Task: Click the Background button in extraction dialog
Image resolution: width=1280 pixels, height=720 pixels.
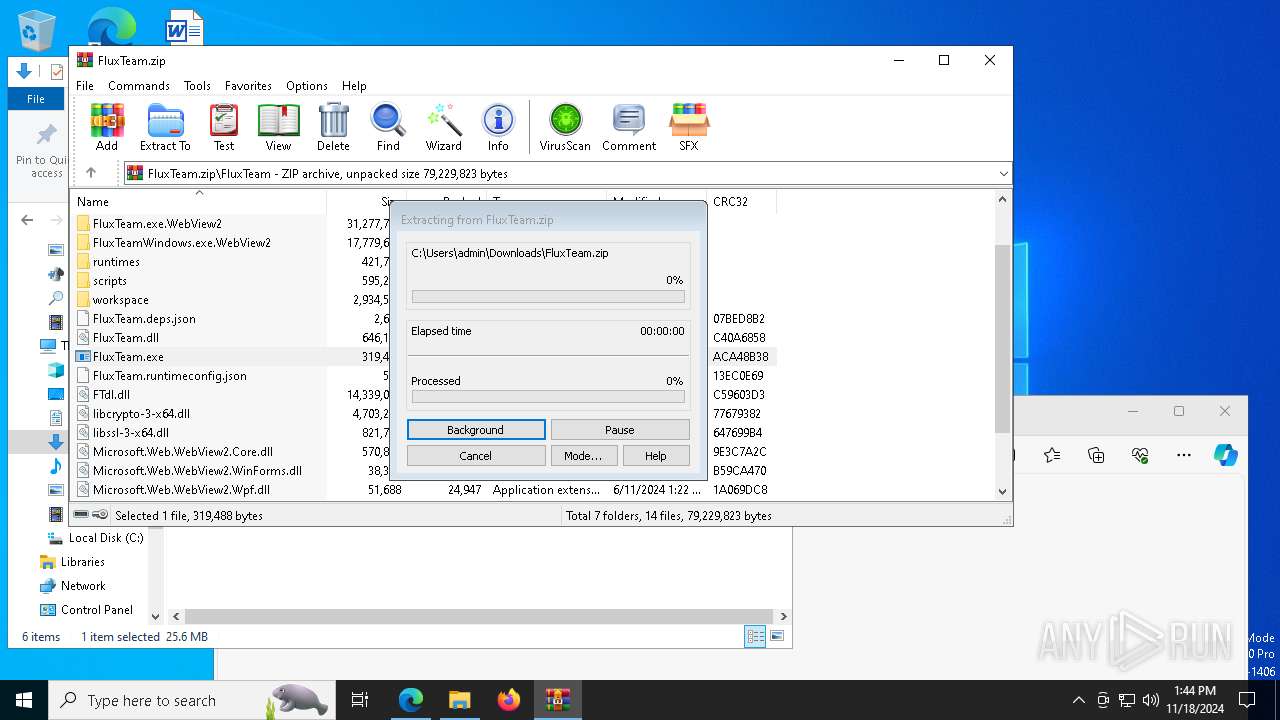Action: click(x=476, y=430)
